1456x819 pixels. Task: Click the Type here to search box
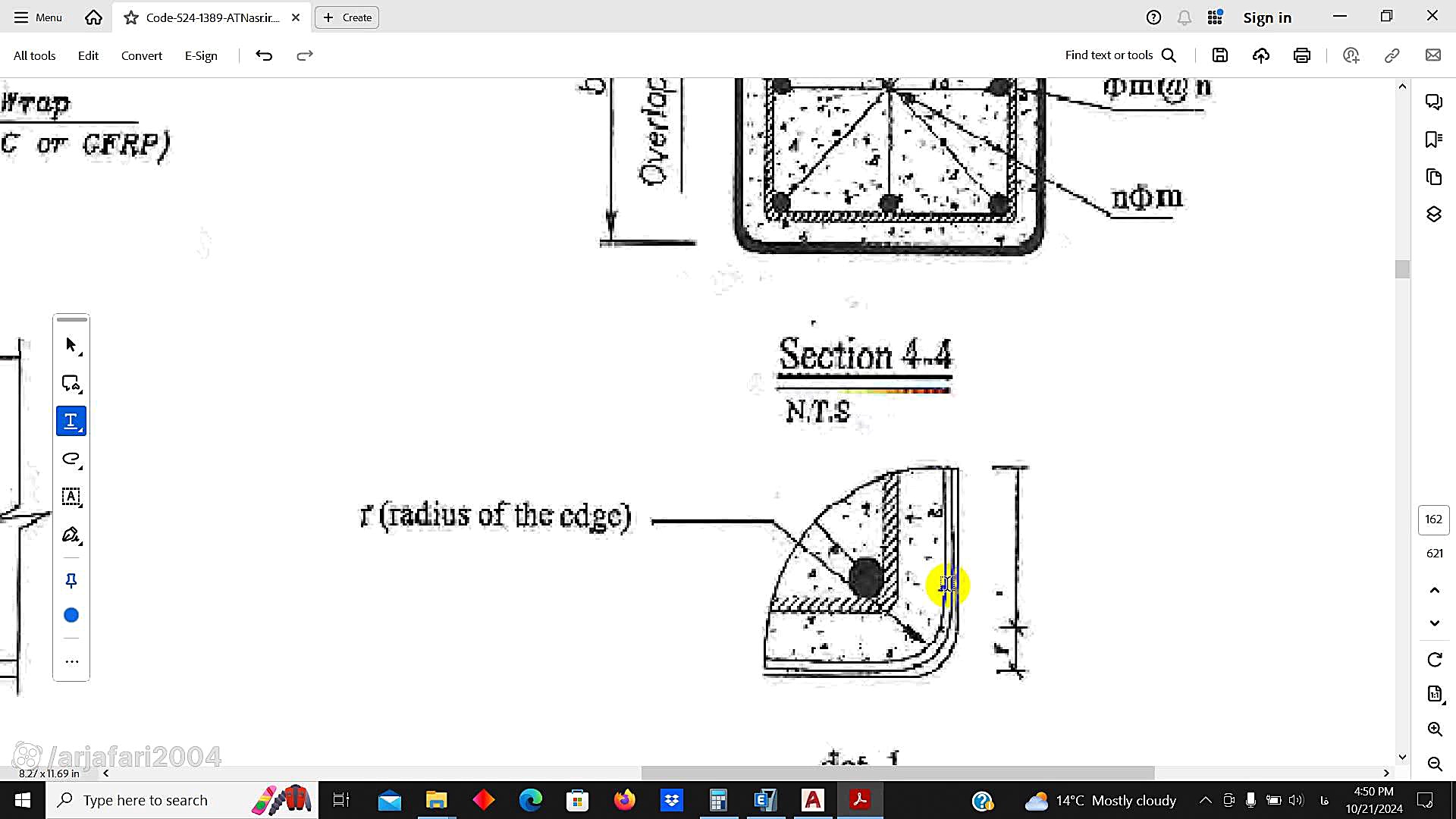click(182, 800)
